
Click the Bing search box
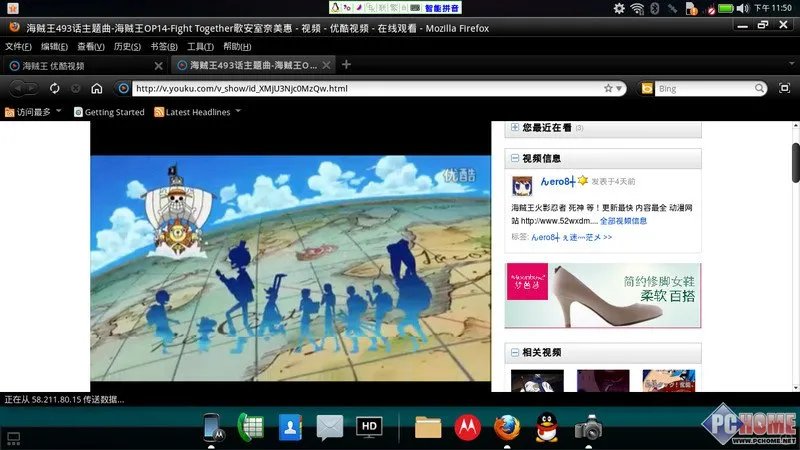coord(705,89)
